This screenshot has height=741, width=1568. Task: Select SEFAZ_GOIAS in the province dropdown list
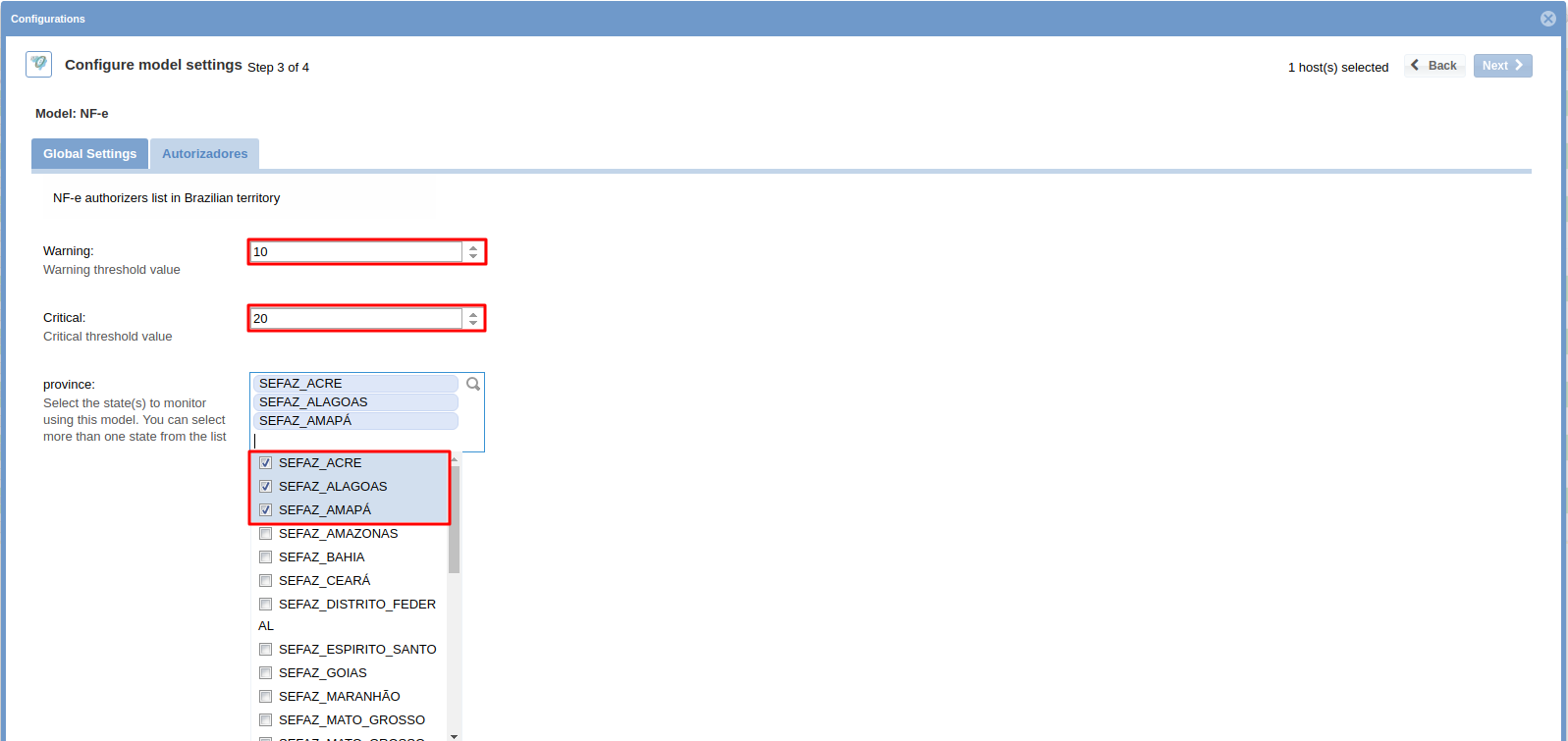tap(323, 673)
